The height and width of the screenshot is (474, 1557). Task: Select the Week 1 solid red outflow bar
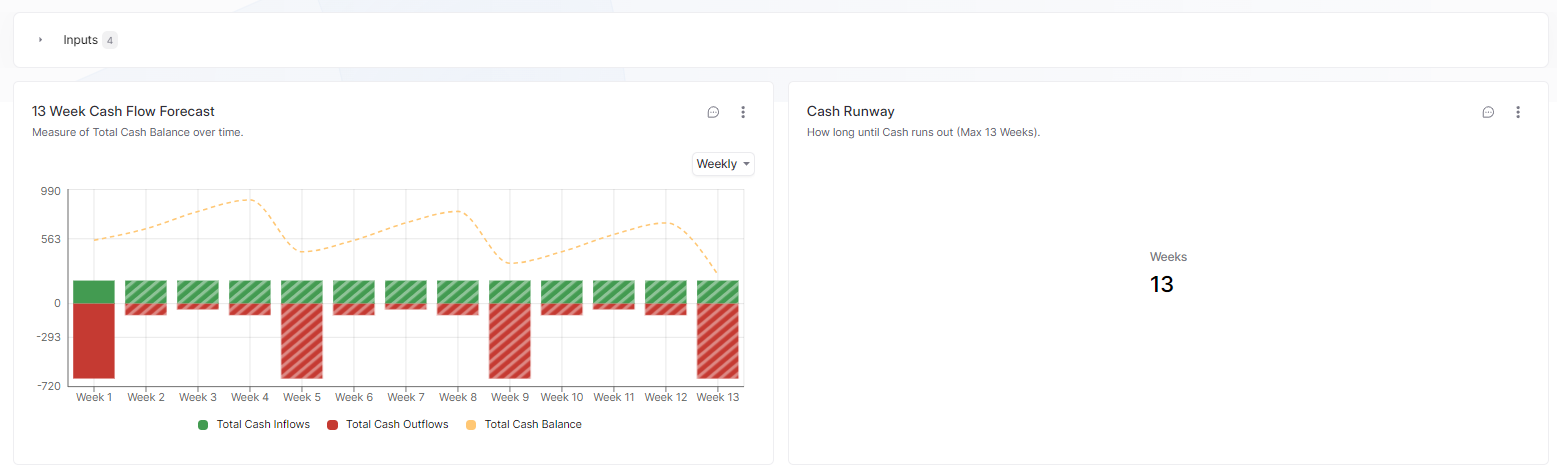pos(94,341)
